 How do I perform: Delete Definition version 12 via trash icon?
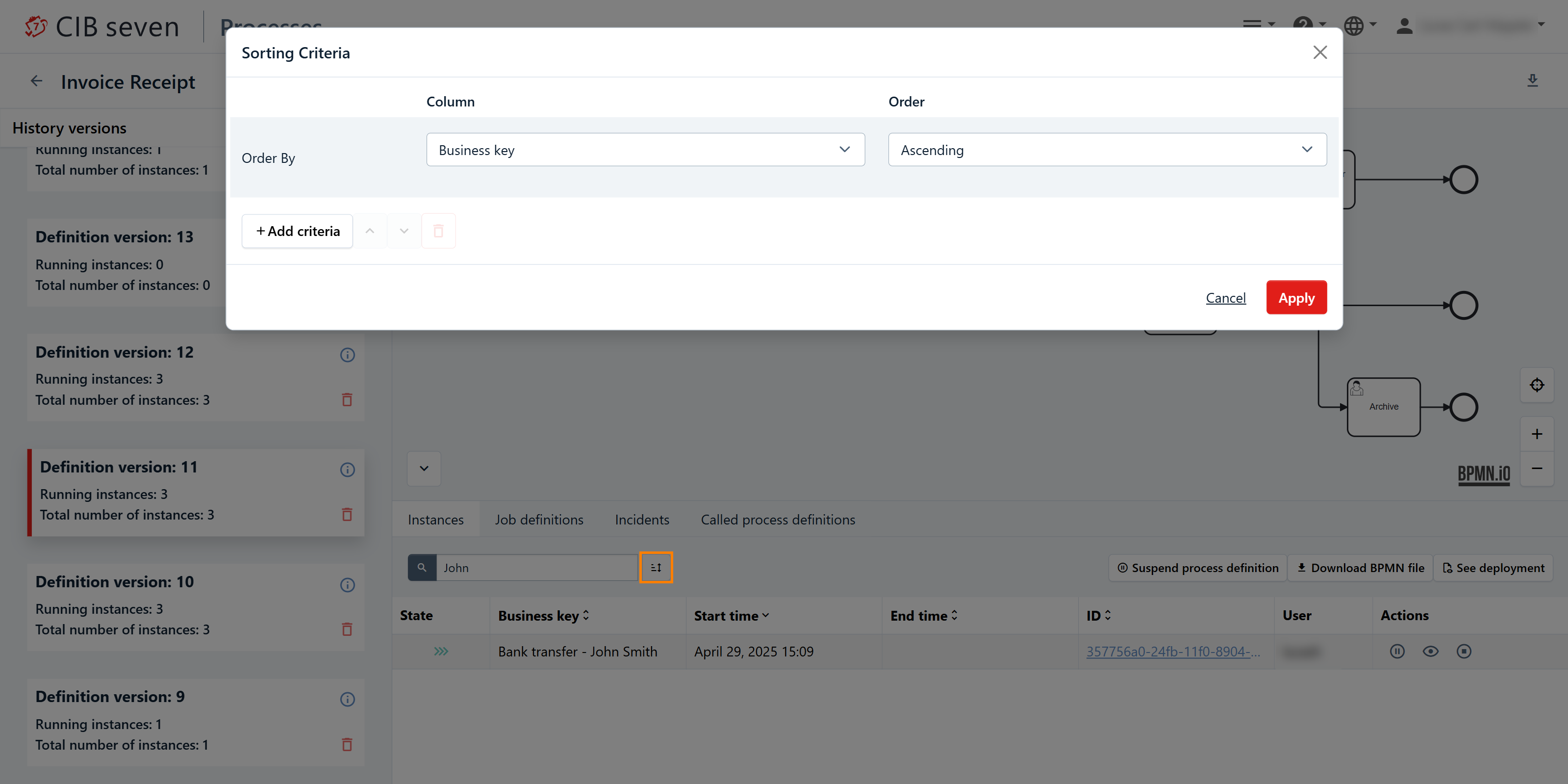tap(347, 400)
